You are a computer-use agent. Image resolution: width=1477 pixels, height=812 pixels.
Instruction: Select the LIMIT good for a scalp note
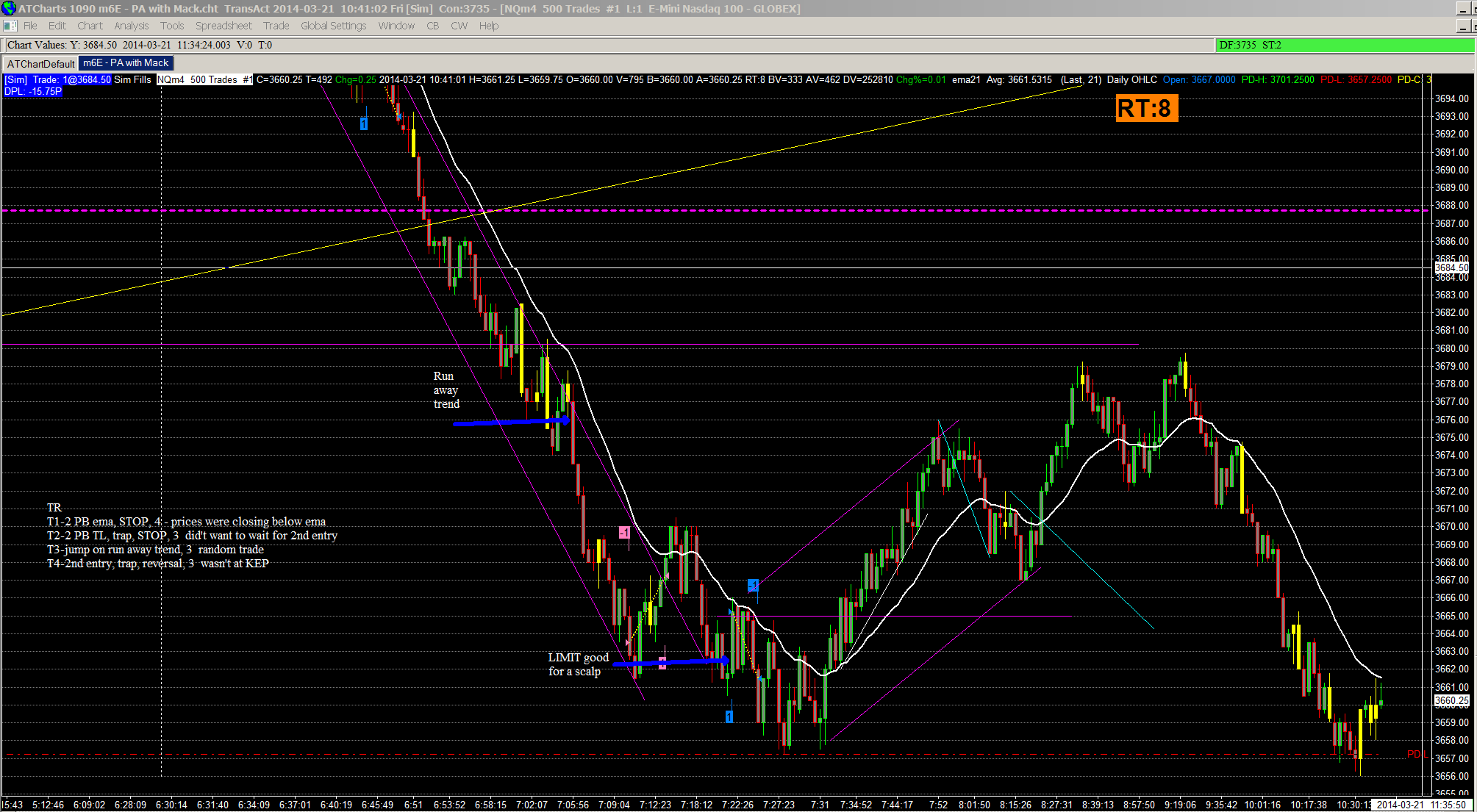(x=578, y=664)
